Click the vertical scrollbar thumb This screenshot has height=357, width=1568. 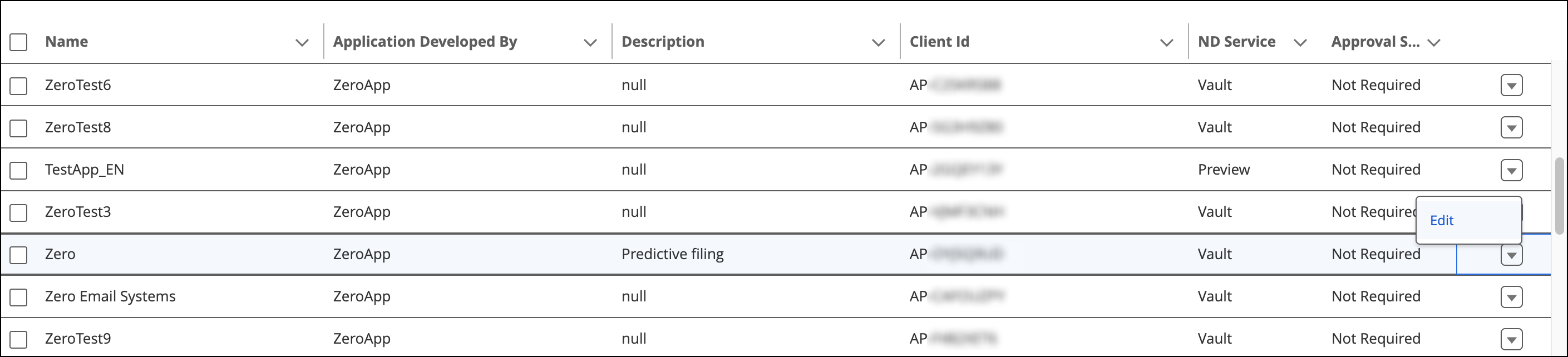(x=1559, y=196)
